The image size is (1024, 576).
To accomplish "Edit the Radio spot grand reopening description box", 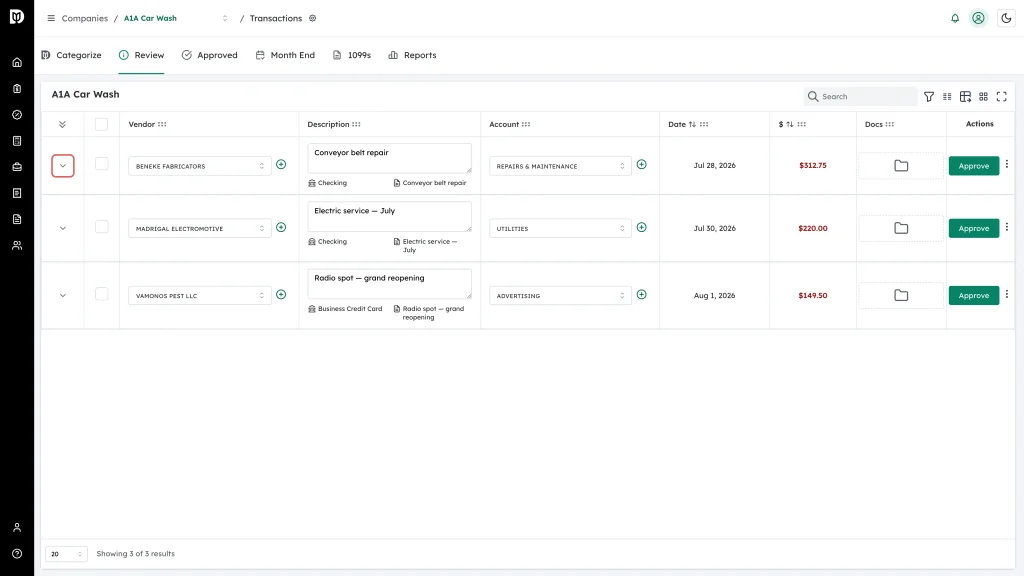I will pos(389,283).
